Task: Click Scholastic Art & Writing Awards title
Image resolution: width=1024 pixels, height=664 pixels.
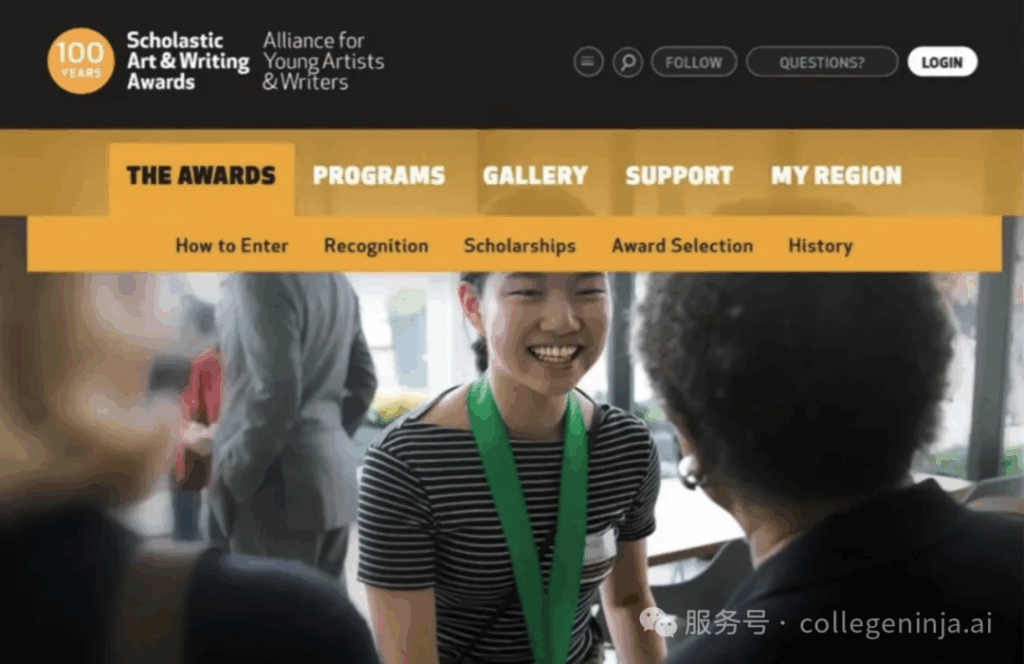Action: click(188, 61)
